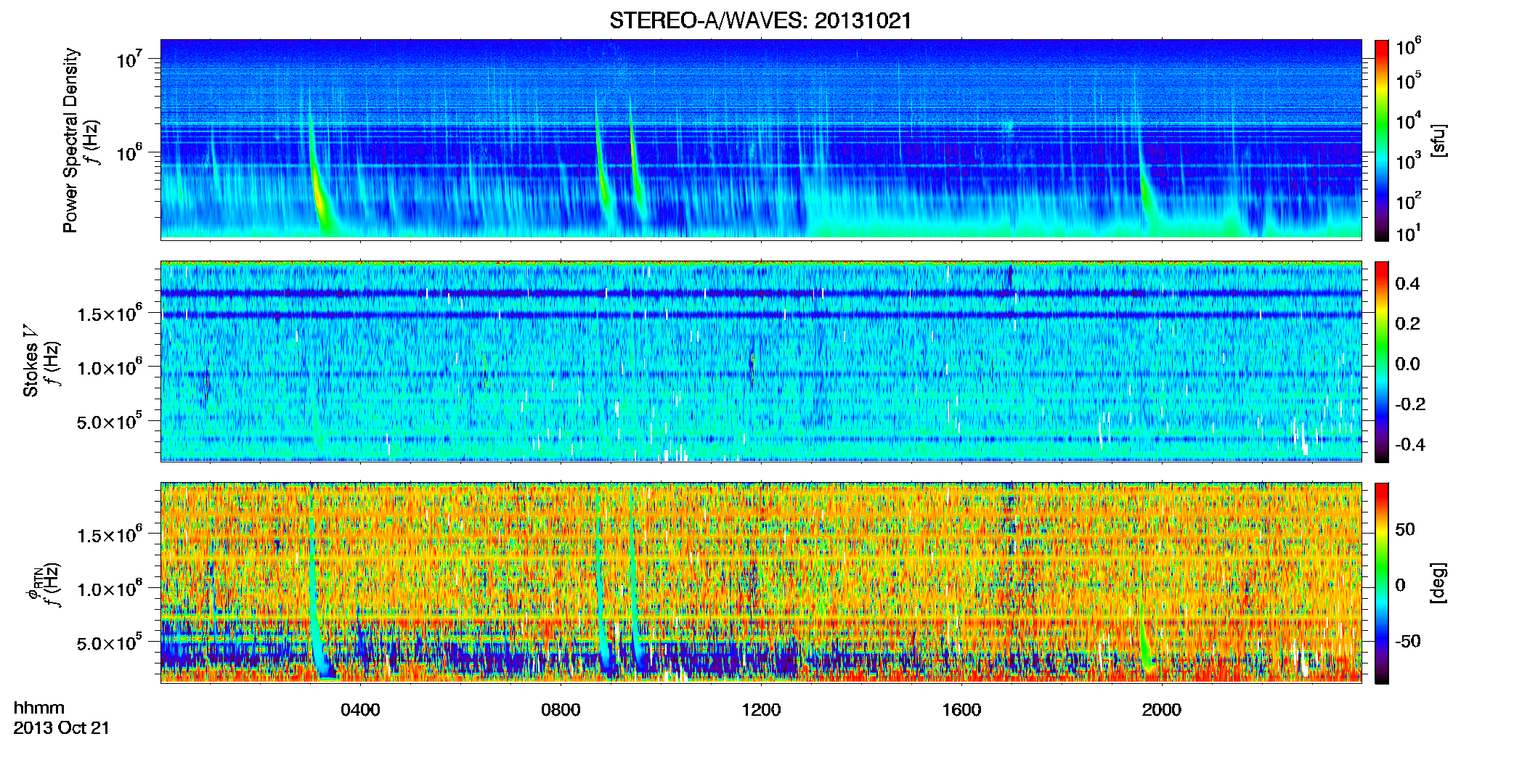
Task: Click the 10^5 label on the sfu color bar
Action: (1408, 81)
